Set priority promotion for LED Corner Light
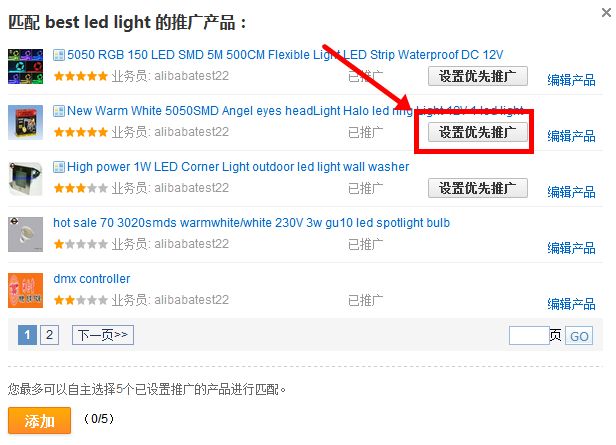The image size is (616, 445). tap(478, 188)
